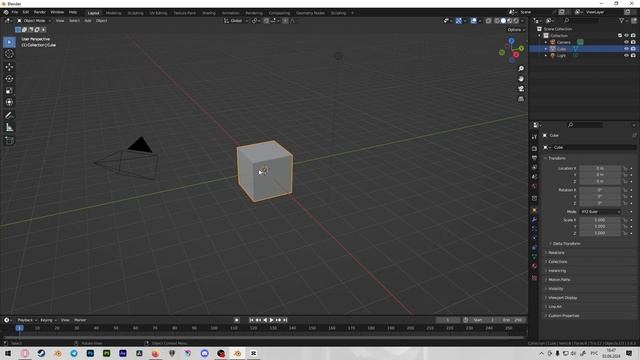This screenshot has height=360, width=640.
Task: Play the animation forward
Action: pyautogui.click(x=271, y=320)
